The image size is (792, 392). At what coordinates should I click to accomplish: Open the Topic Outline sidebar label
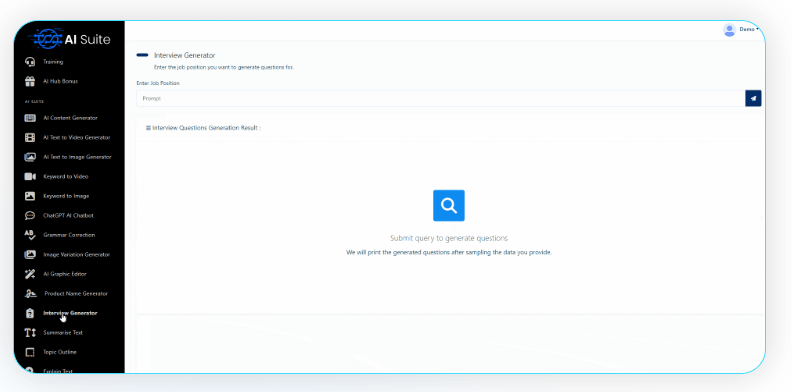pyautogui.click(x=60, y=352)
